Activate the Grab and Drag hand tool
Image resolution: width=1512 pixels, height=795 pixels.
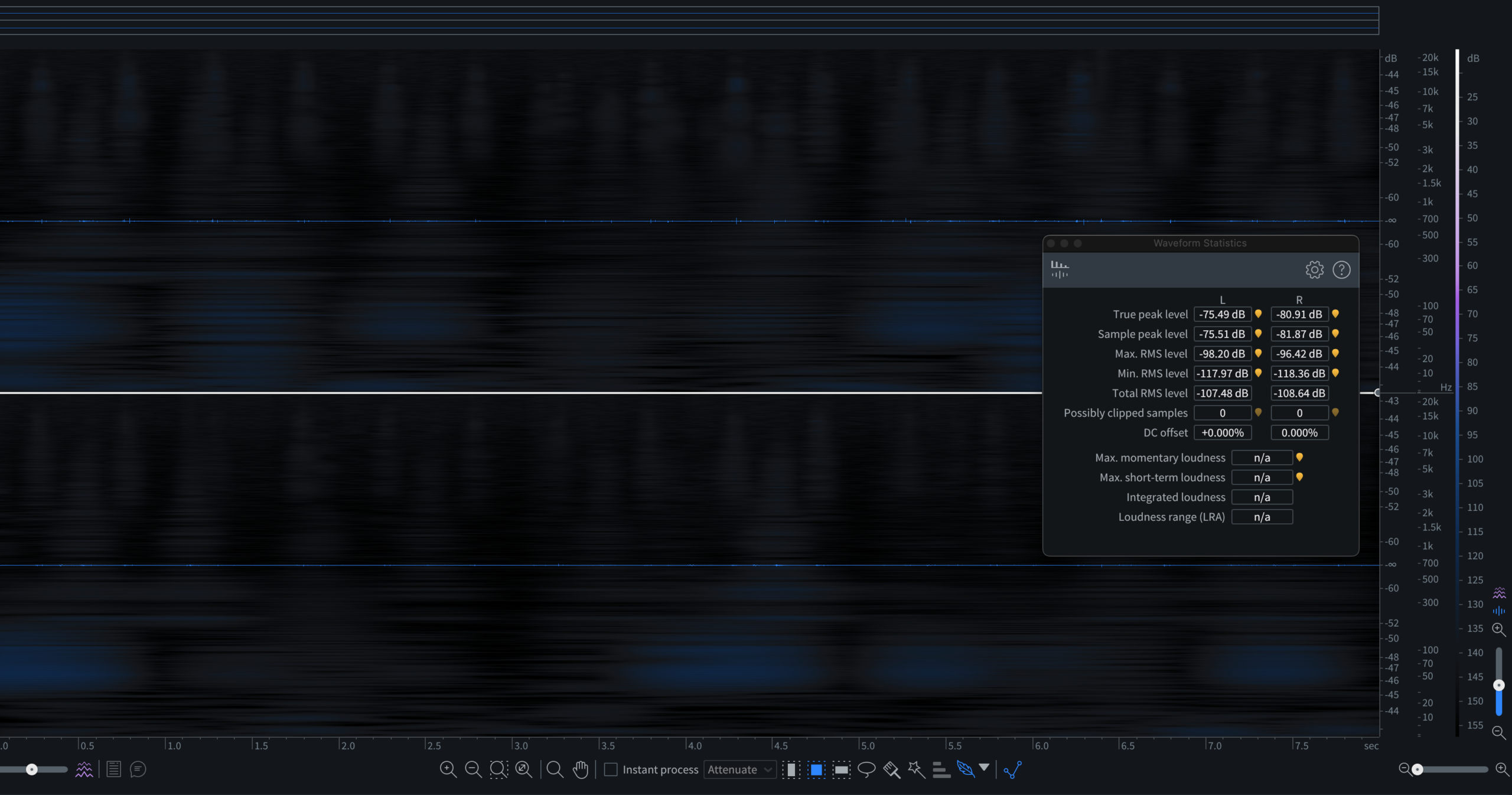click(581, 769)
